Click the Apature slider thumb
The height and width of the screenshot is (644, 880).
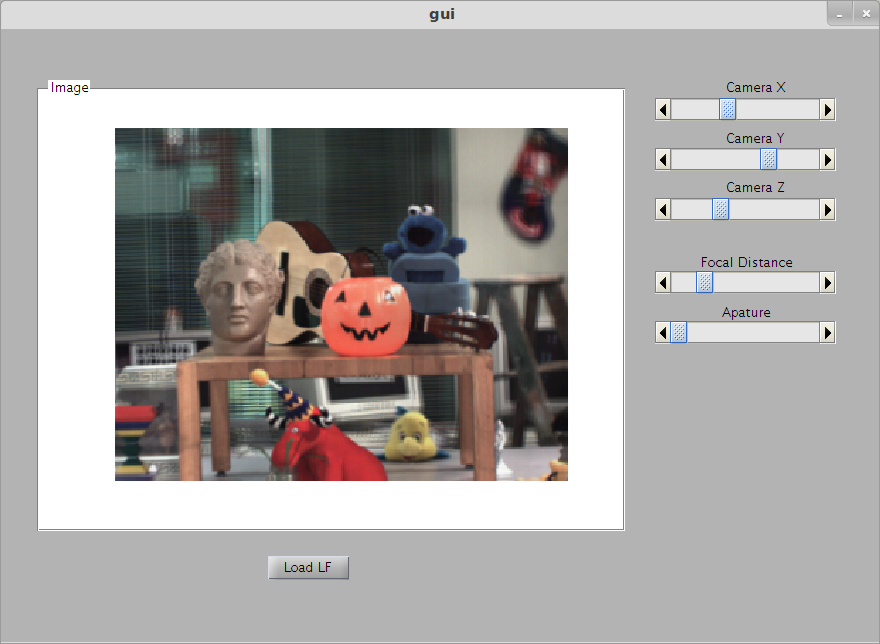click(x=679, y=333)
